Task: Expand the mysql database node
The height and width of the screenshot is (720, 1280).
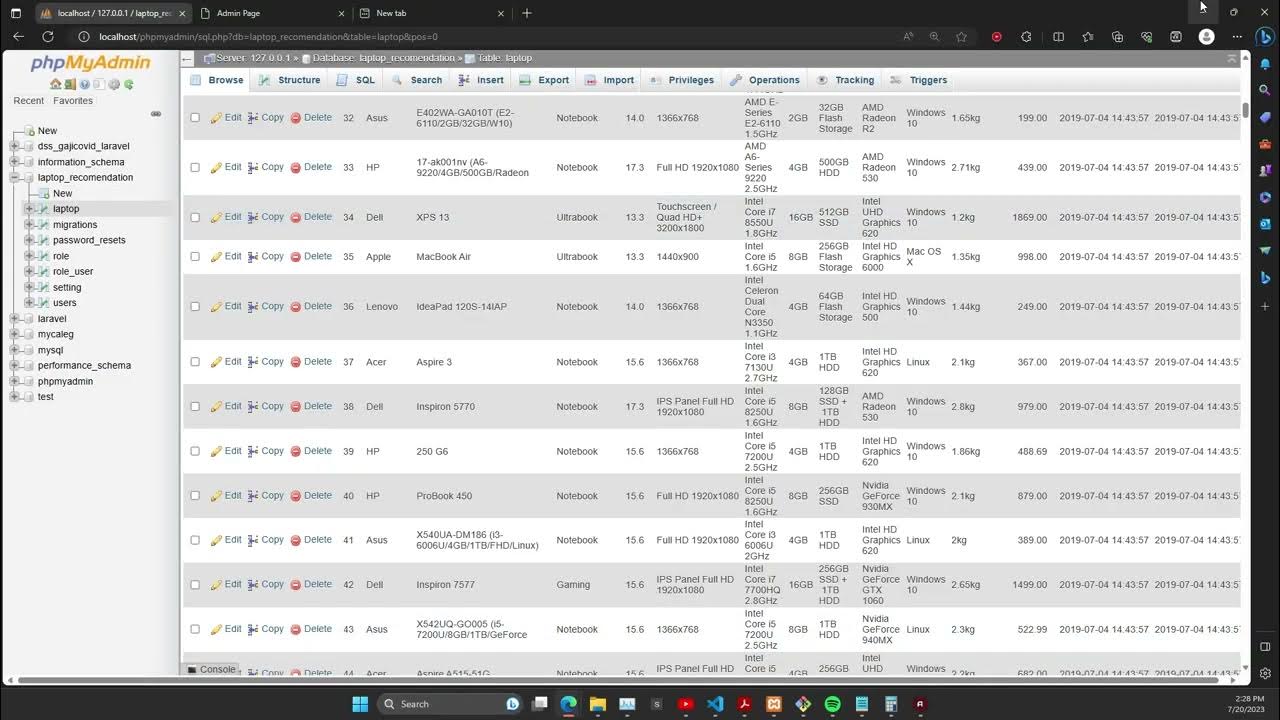Action: [14, 350]
